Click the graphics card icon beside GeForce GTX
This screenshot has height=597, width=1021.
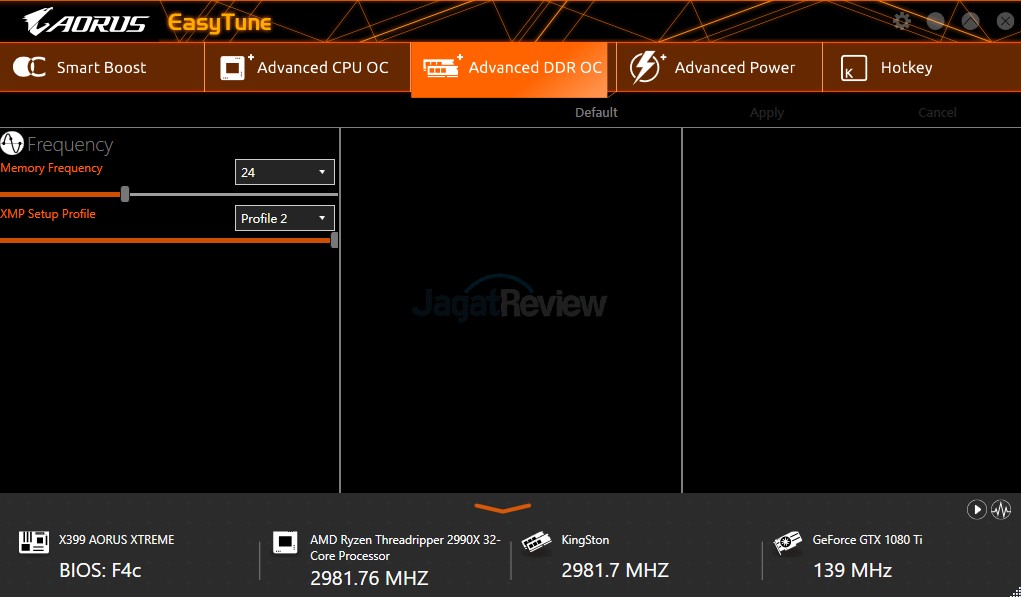[x=788, y=542]
